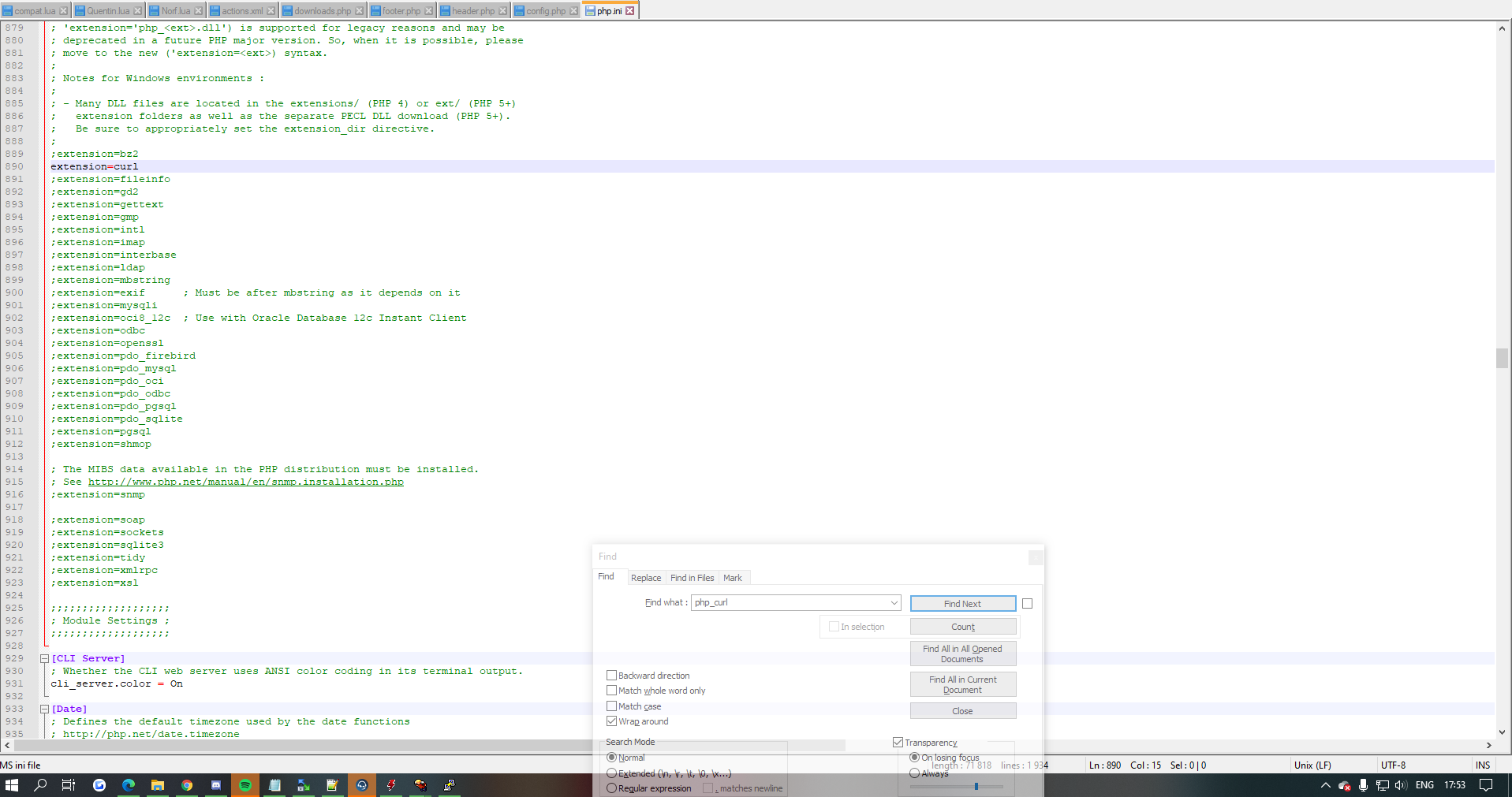This screenshot has width=1512, height=797.
Task: Tick the checkbox beside Find Next
Action: point(1027,603)
